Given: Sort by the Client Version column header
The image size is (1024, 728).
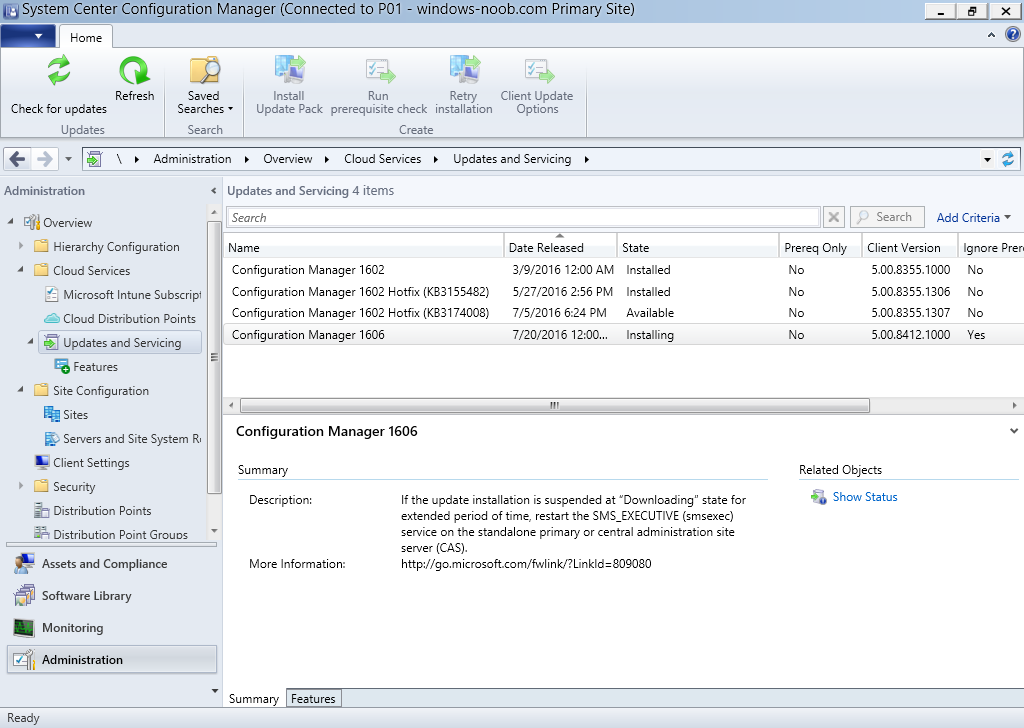Looking at the screenshot, I should [x=910, y=245].
